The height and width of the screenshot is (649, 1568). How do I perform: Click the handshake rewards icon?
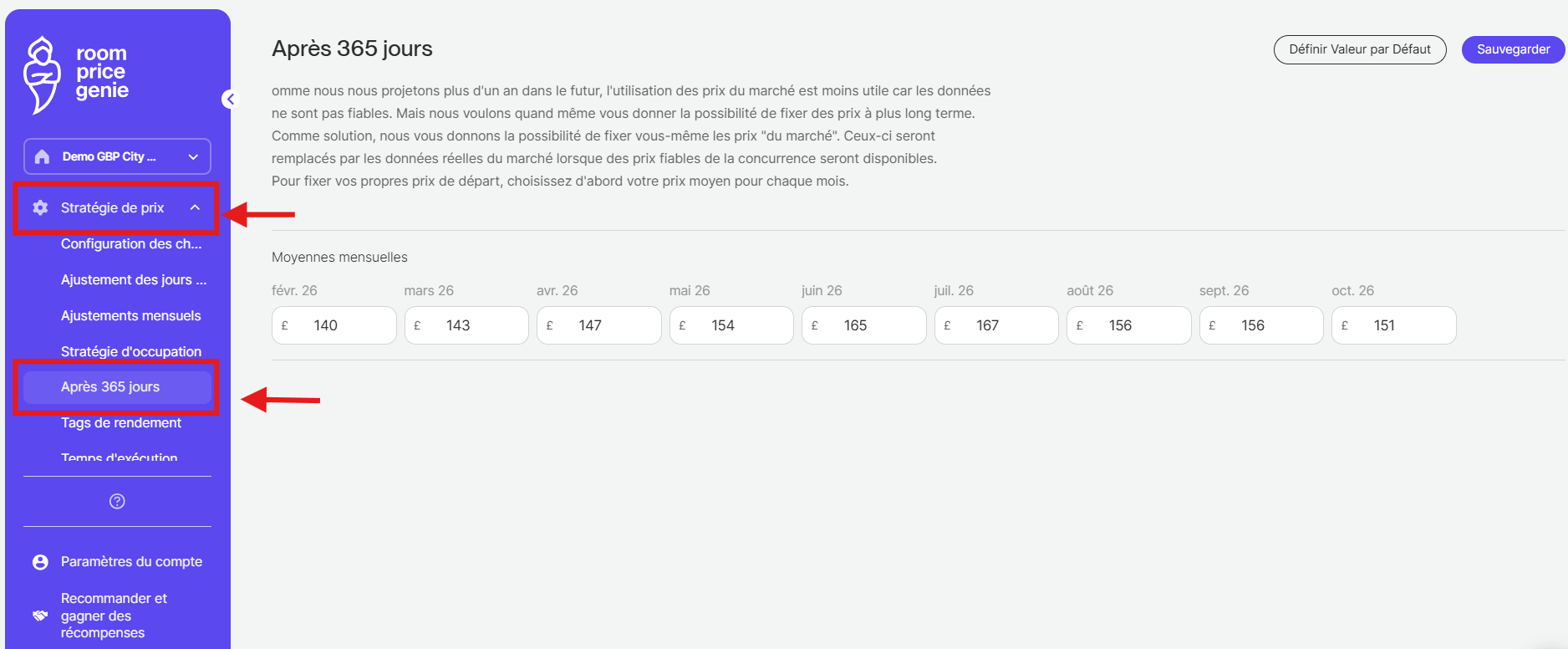(x=40, y=616)
